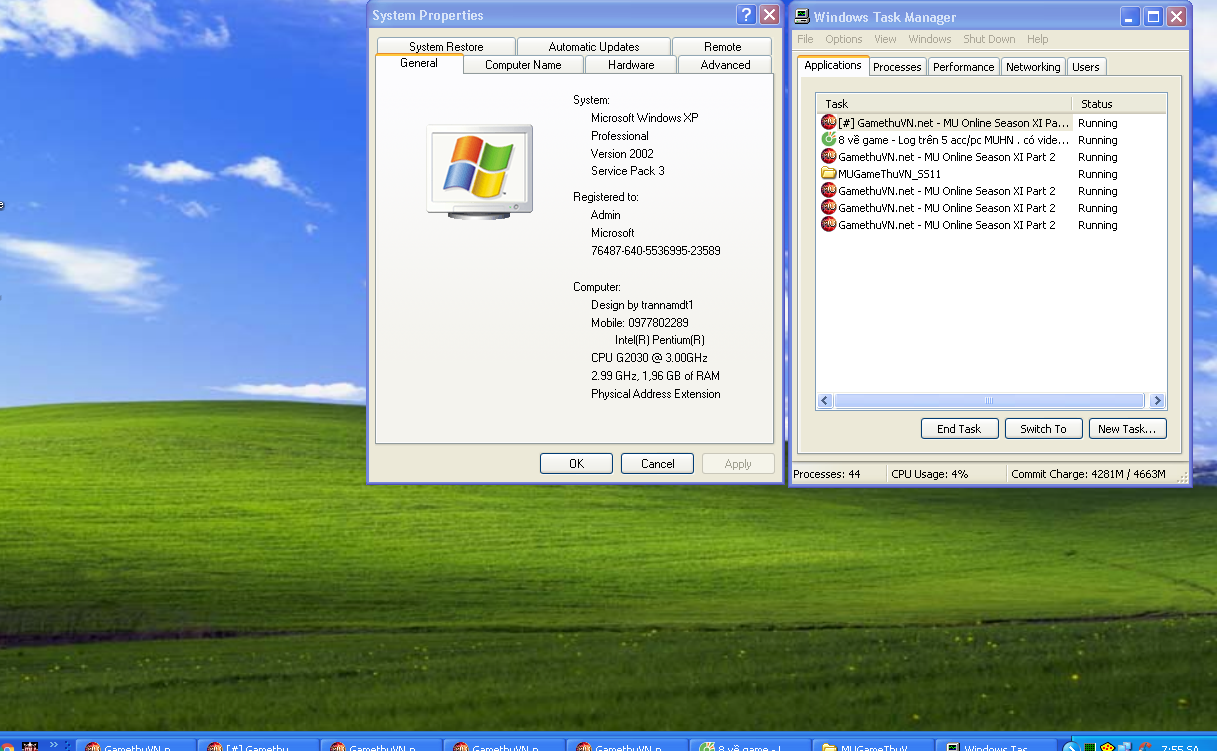1228x751 pixels.
Task: Show hidden system tray icons with the arrow
Action: tap(1072, 747)
